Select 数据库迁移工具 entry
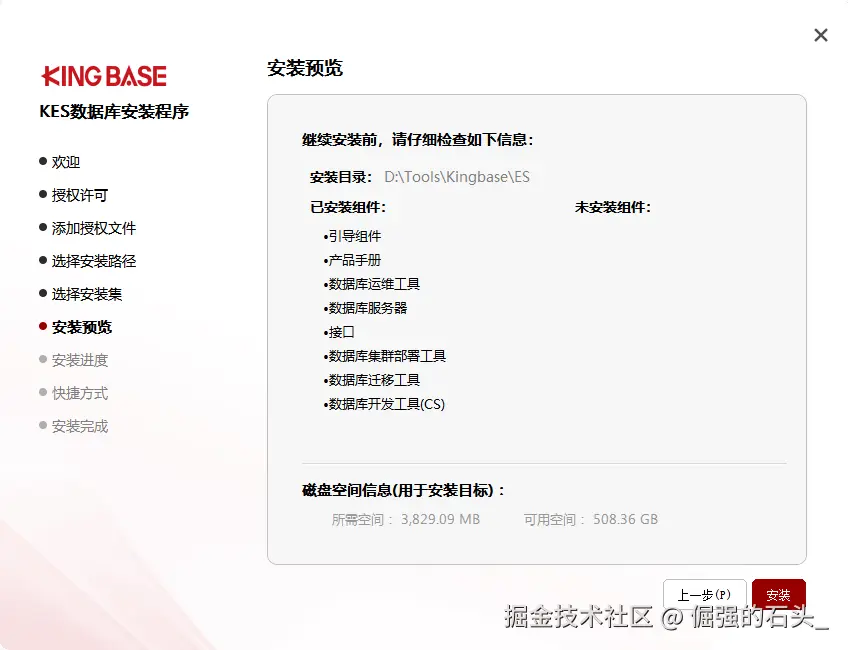 (x=372, y=380)
